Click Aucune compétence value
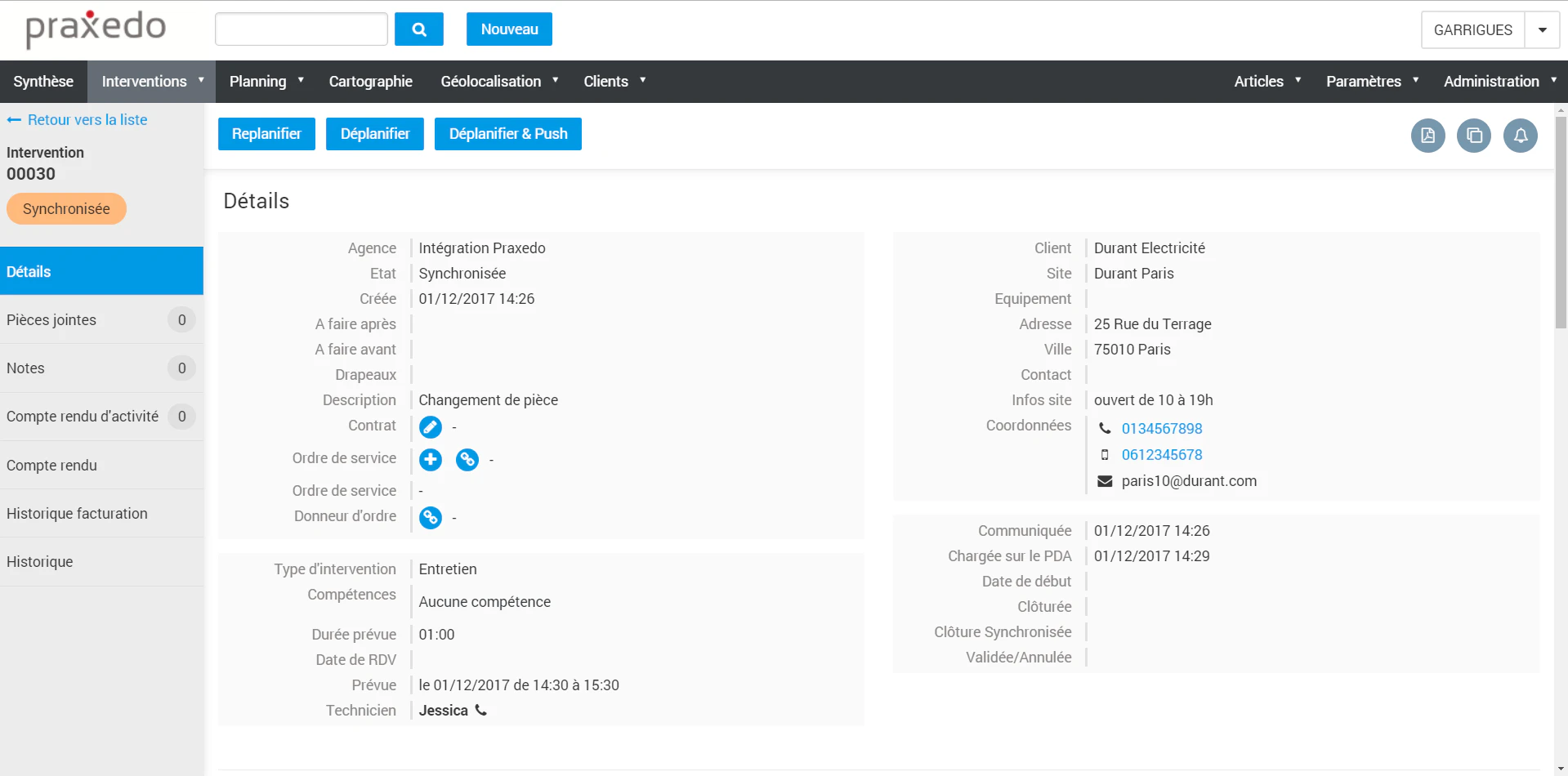 click(485, 602)
